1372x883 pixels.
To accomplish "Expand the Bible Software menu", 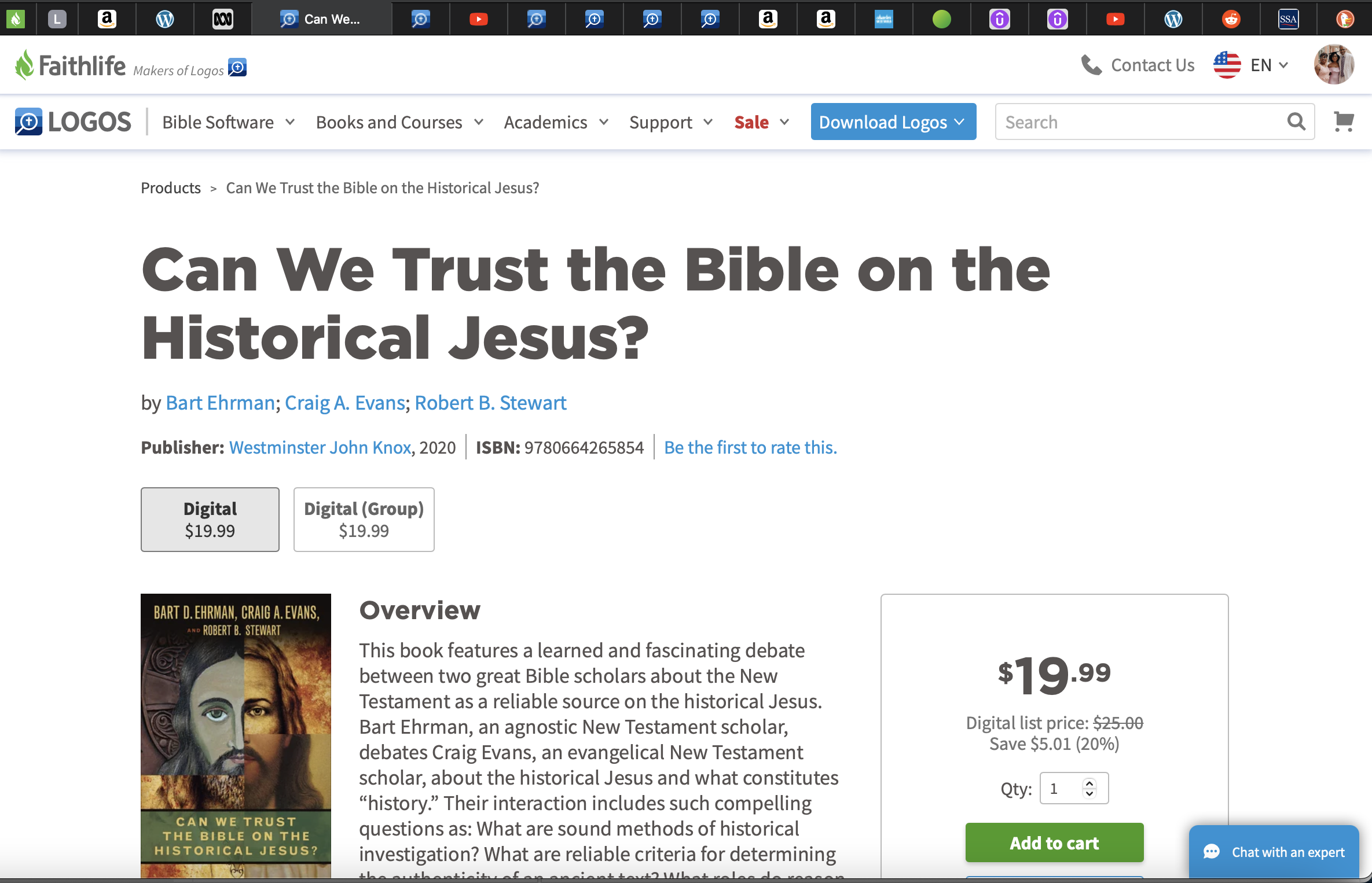I will pos(229,122).
